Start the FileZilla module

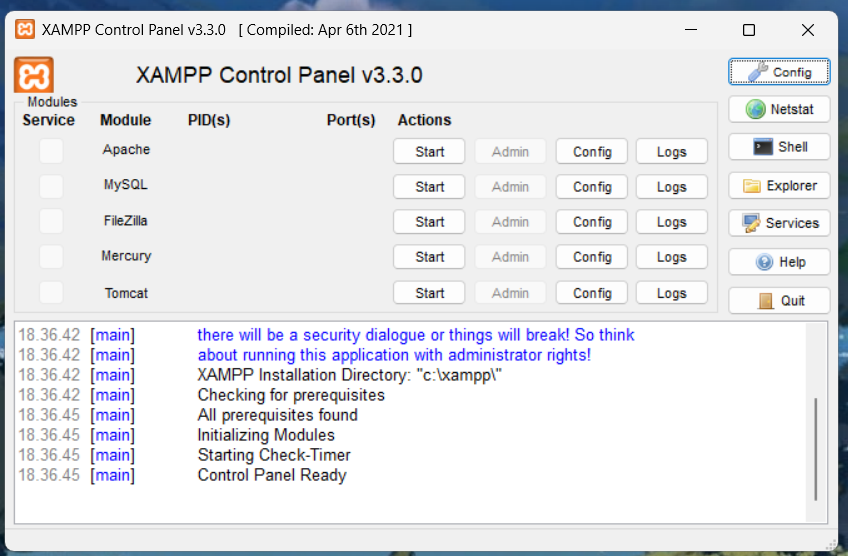coord(429,222)
